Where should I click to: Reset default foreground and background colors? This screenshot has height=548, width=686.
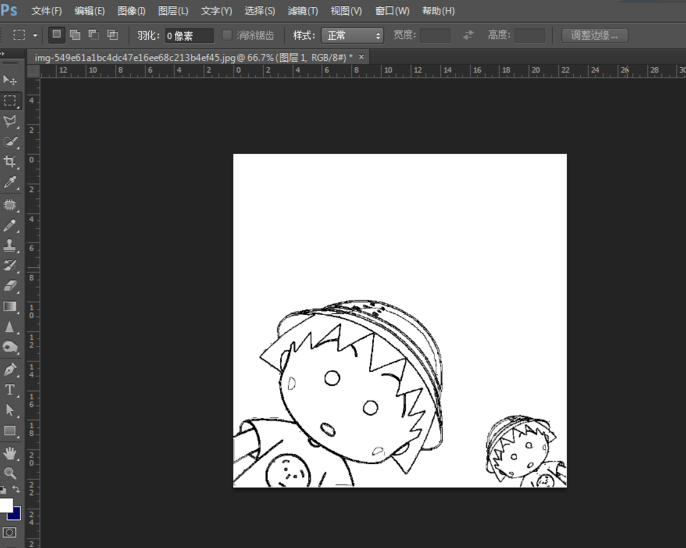[x=3, y=489]
